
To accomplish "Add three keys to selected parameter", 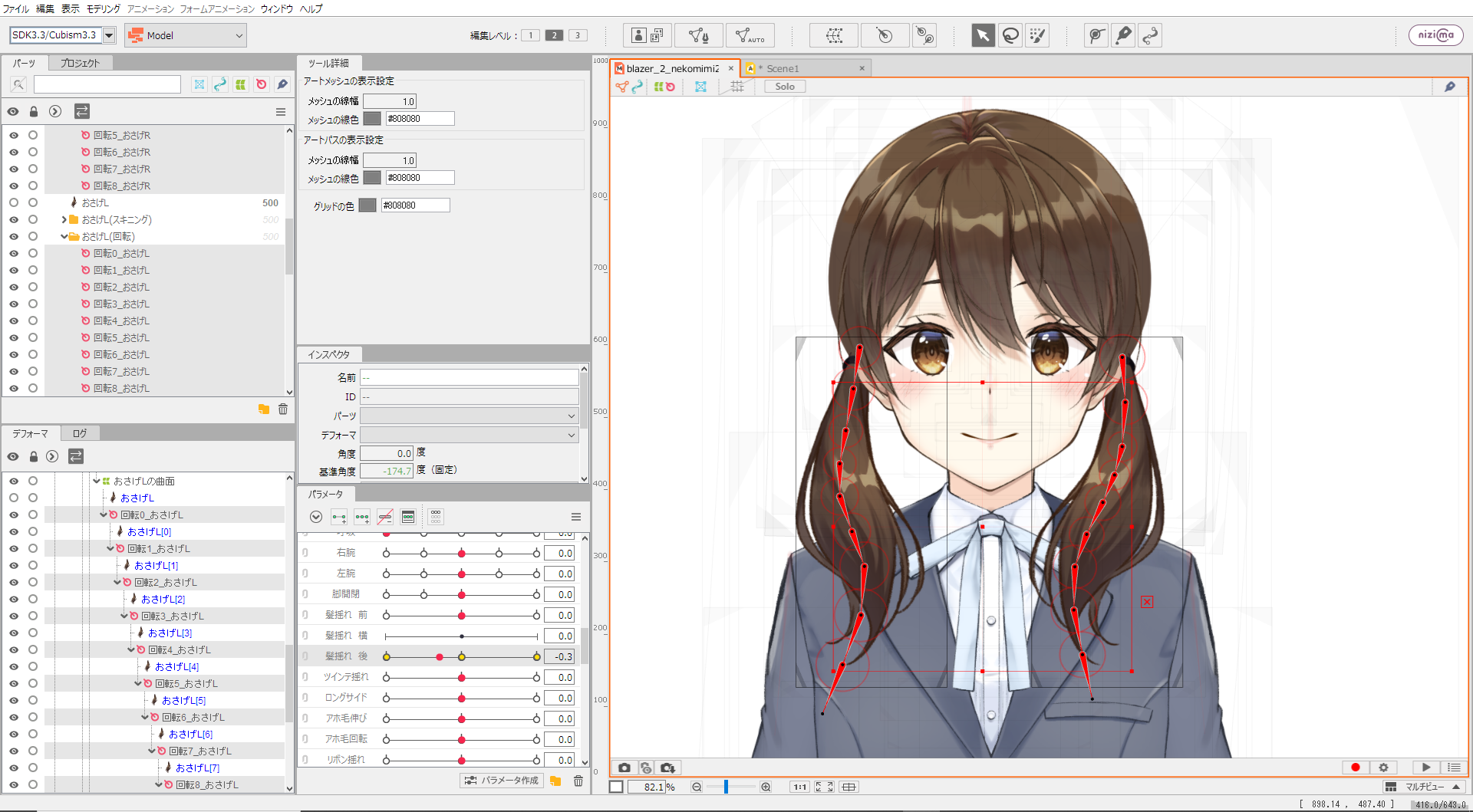I will point(362,517).
